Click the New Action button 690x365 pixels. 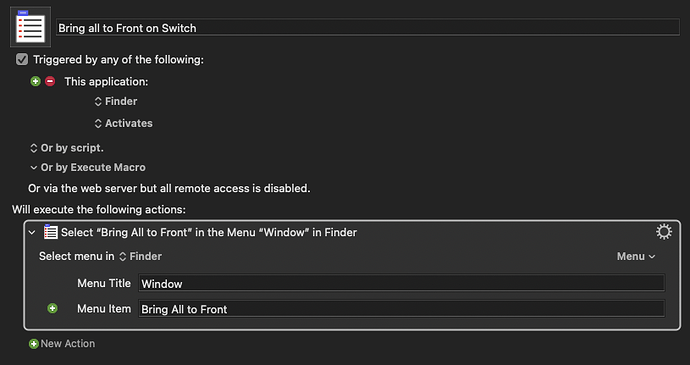pos(62,344)
